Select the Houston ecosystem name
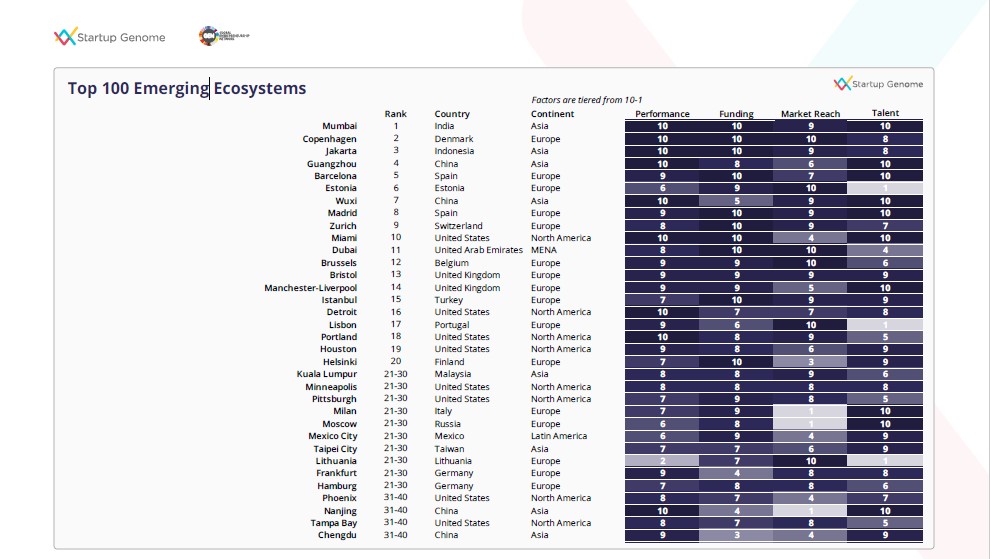Image resolution: width=990 pixels, height=559 pixels. (x=338, y=349)
